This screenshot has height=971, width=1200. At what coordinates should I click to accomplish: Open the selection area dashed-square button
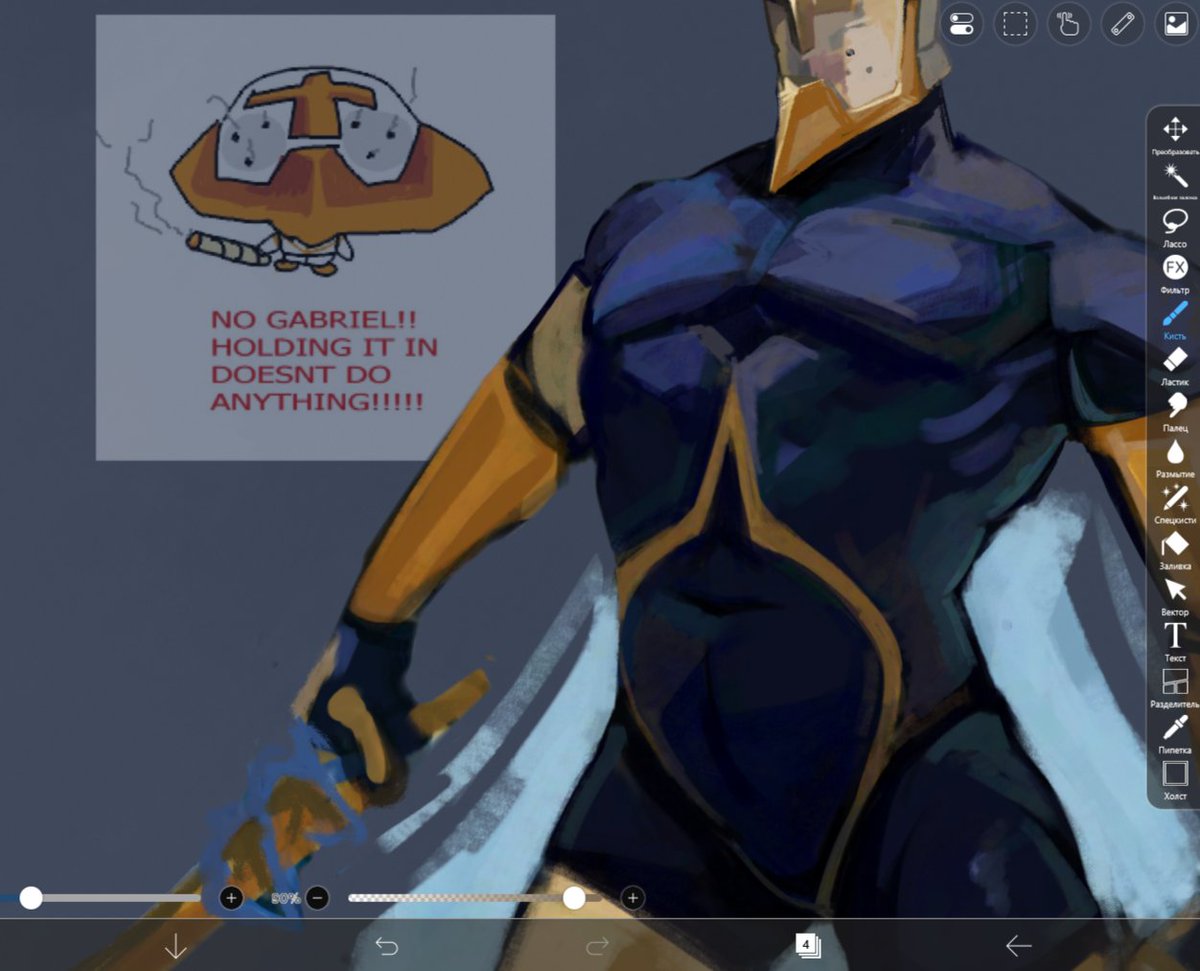pos(1016,24)
